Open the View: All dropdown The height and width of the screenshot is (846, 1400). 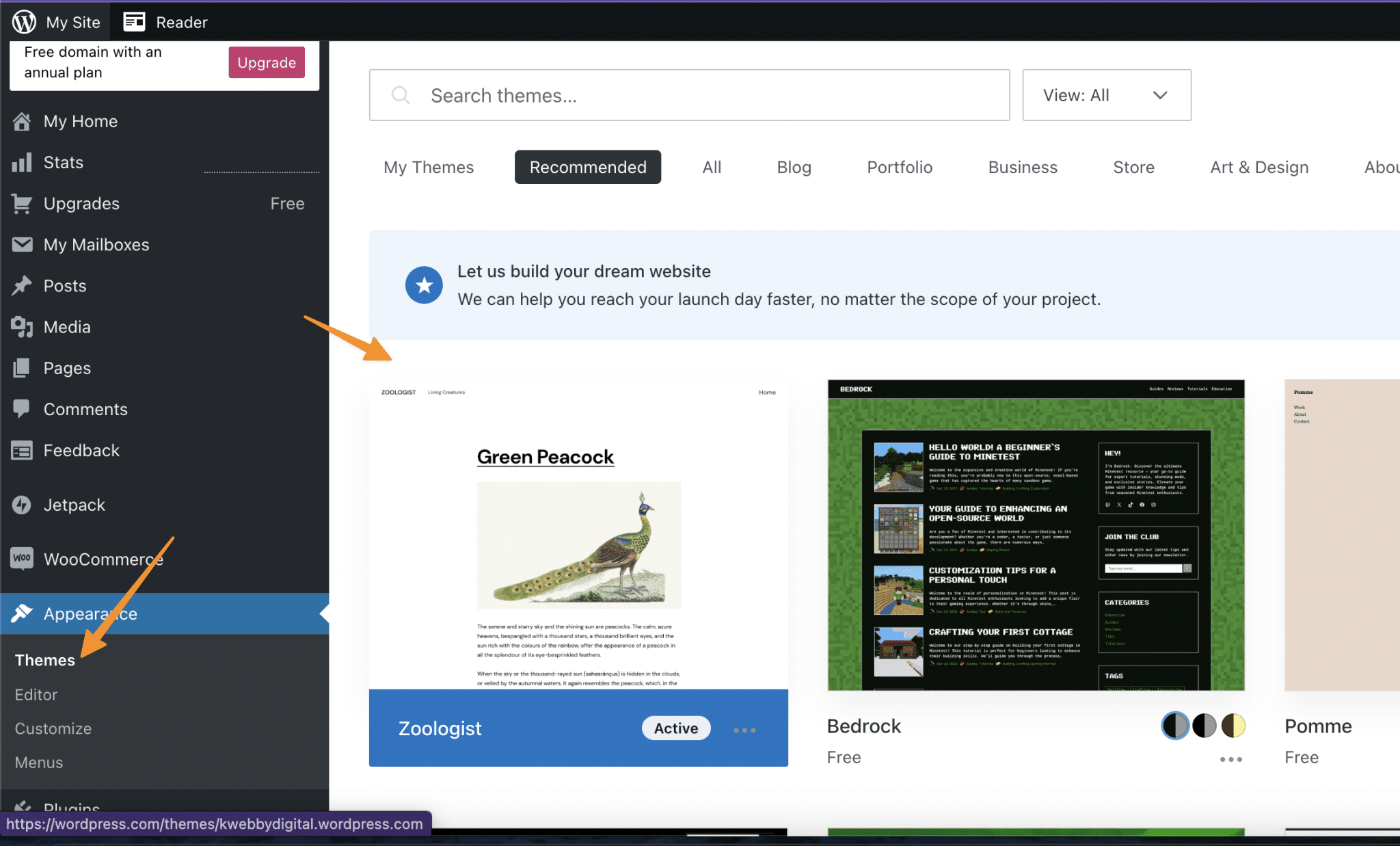pyautogui.click(x=1106, y=95)
